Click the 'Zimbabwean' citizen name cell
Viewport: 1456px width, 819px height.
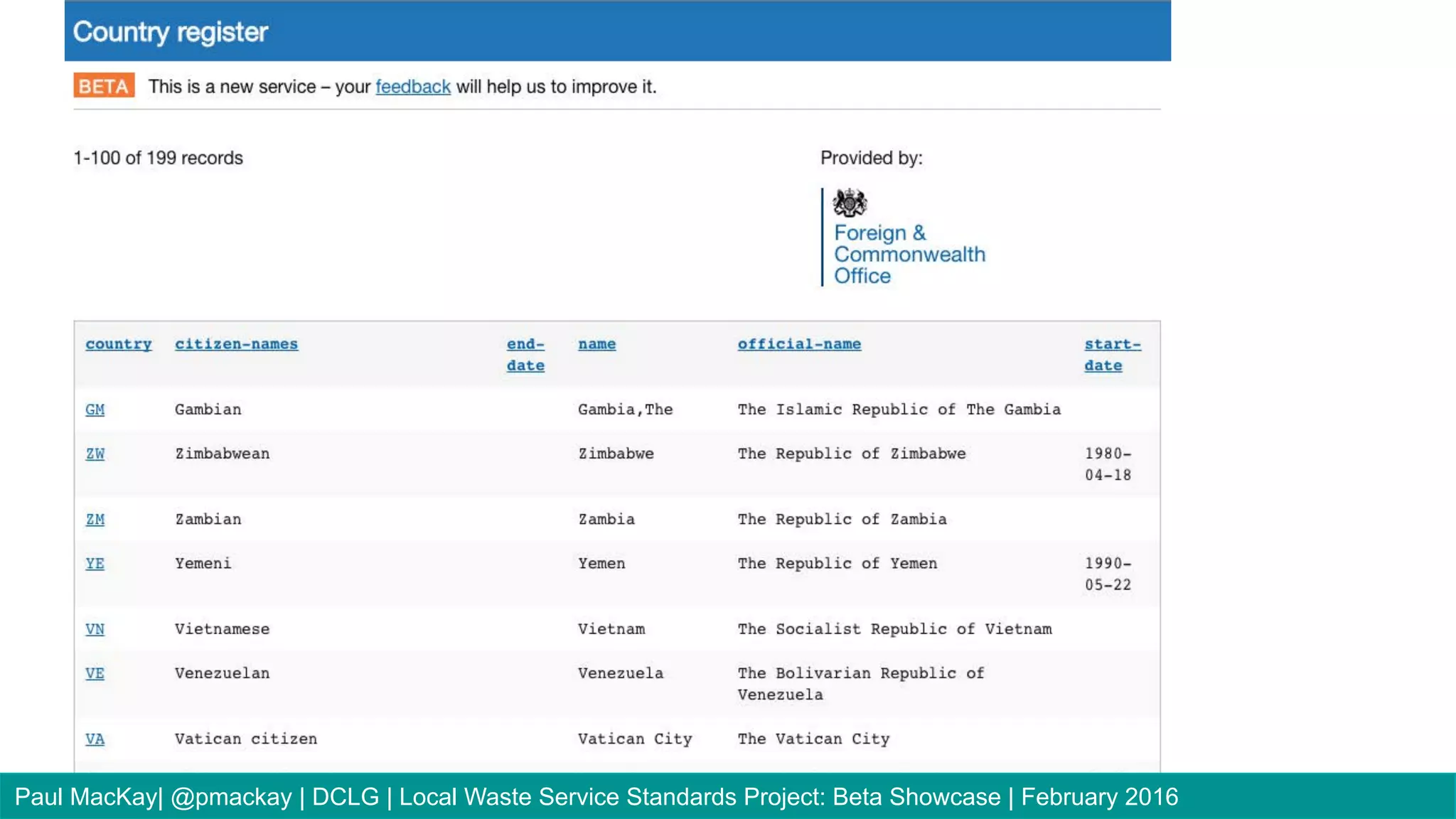coord(223,454)
